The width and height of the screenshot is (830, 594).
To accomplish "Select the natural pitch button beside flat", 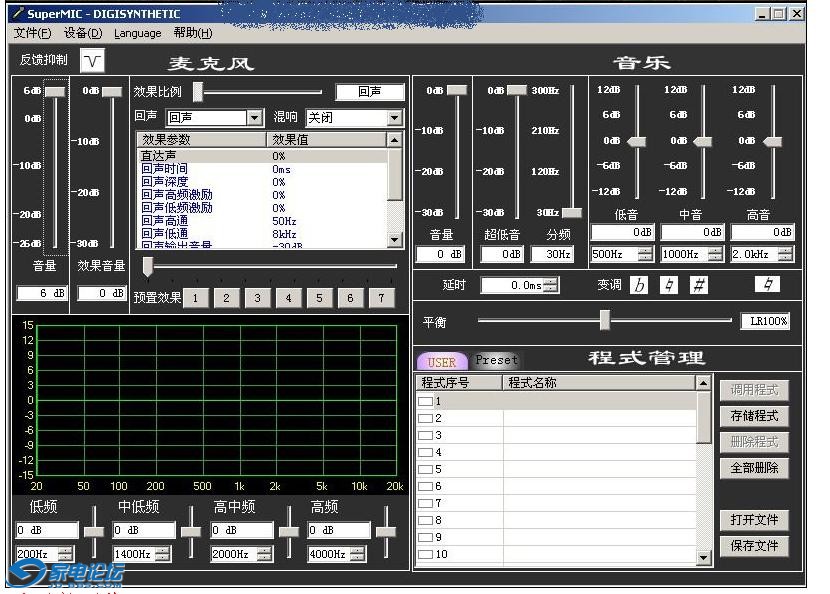I will point(669,285).
